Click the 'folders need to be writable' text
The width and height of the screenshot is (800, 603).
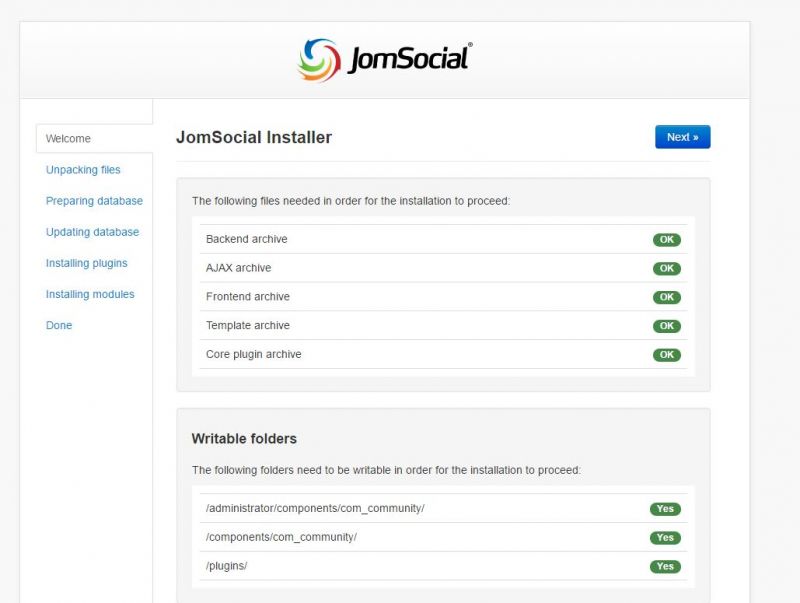tap(386, 470)
